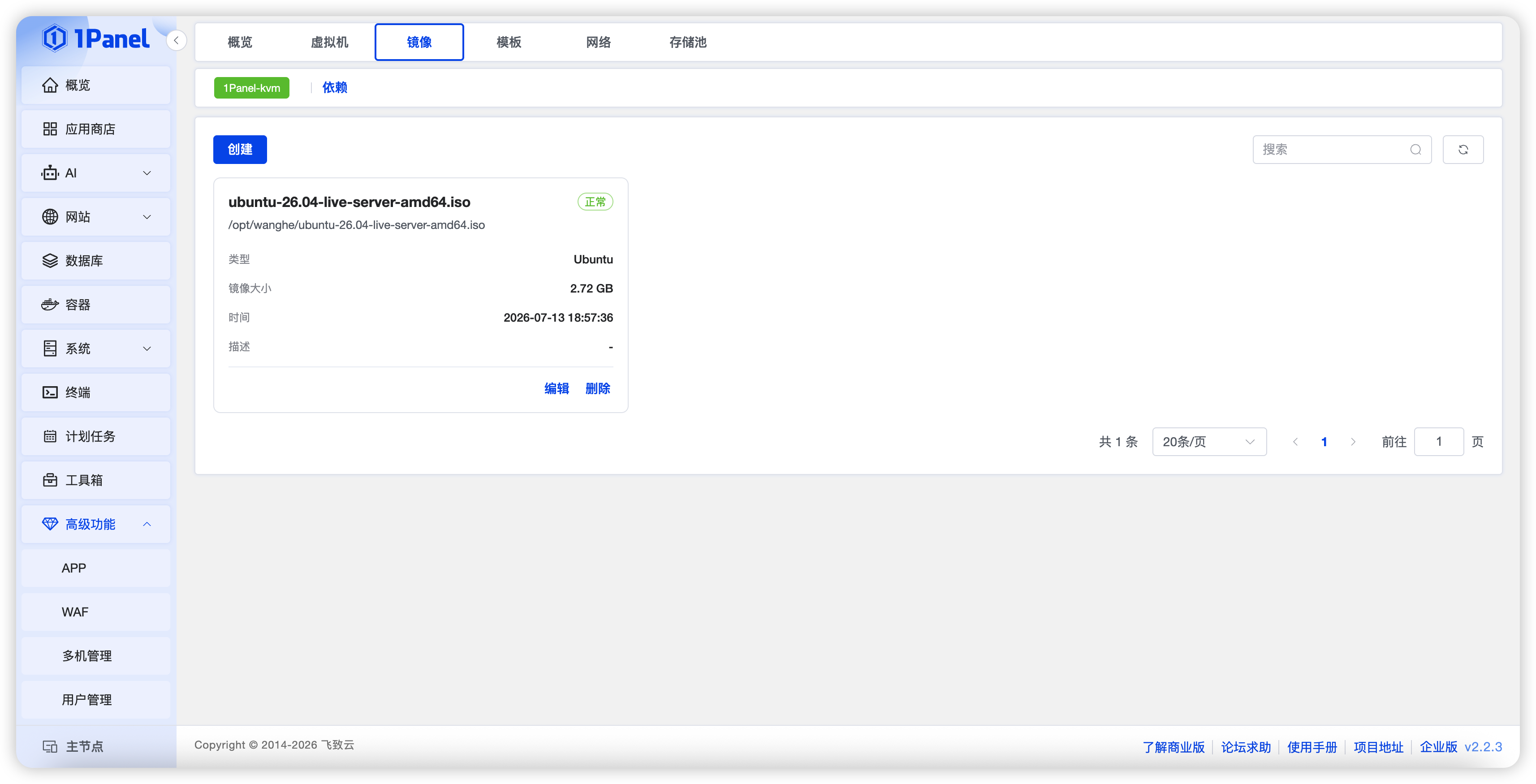Collapse the sidebar with the arrow button
The width and height of the screenshot is (1536, 784).
(x=177, y=40)
